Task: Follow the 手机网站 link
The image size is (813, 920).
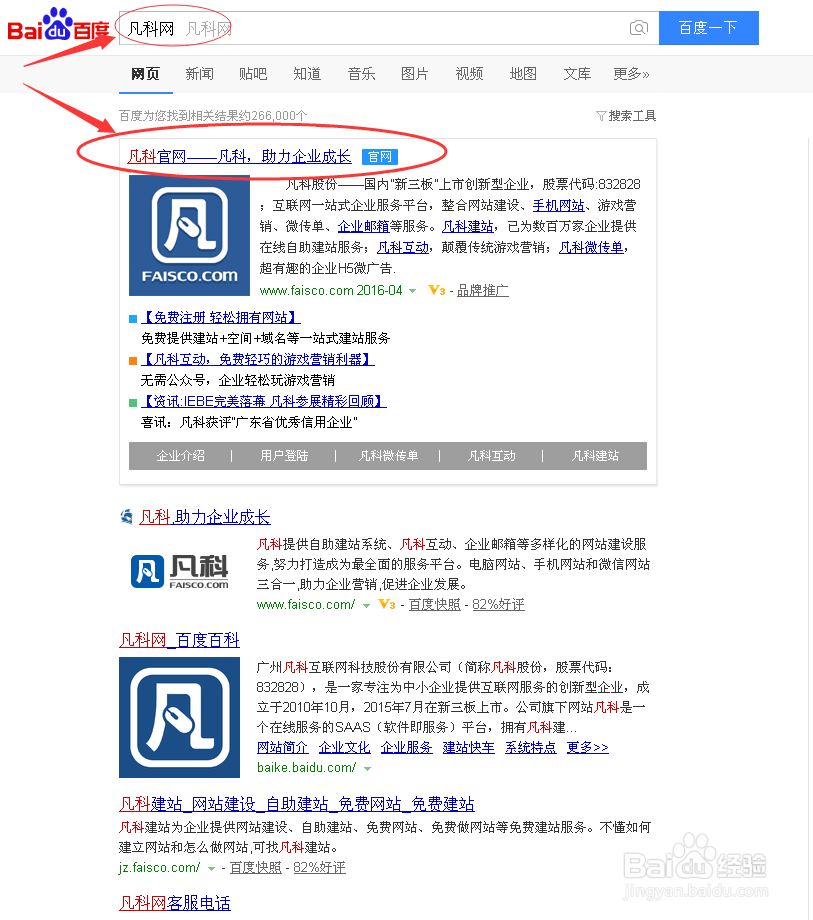Action: pyautogui.click(x=558, y=205)
